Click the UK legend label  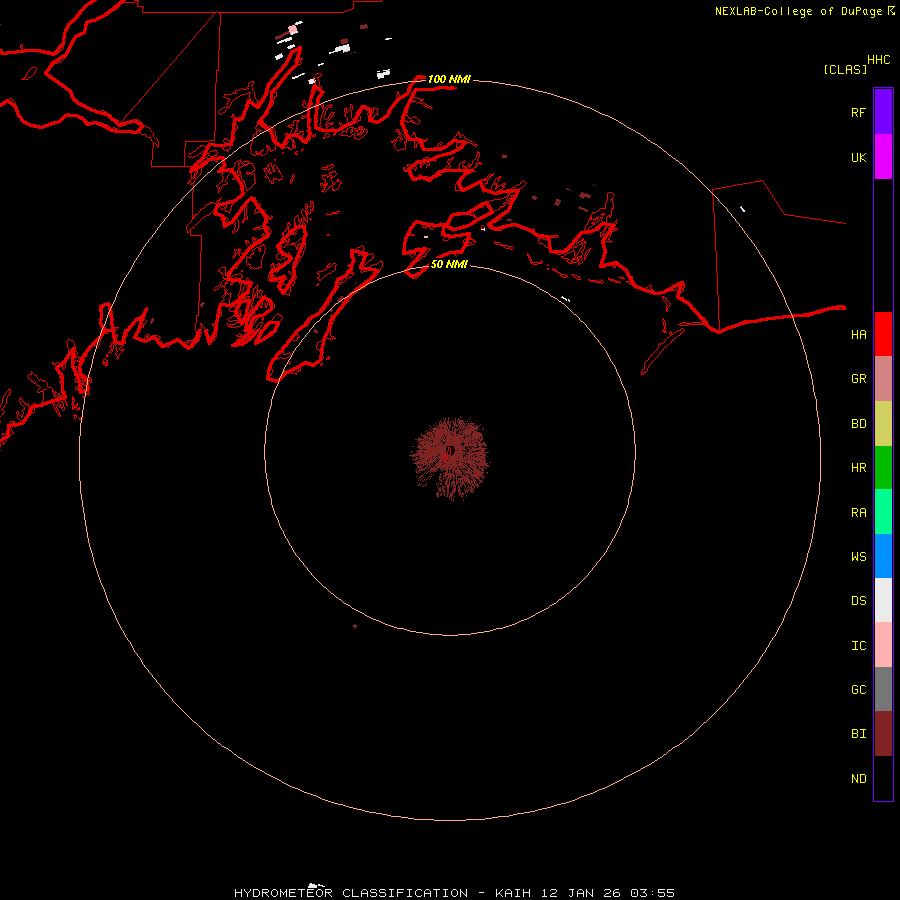pos(858,157)
